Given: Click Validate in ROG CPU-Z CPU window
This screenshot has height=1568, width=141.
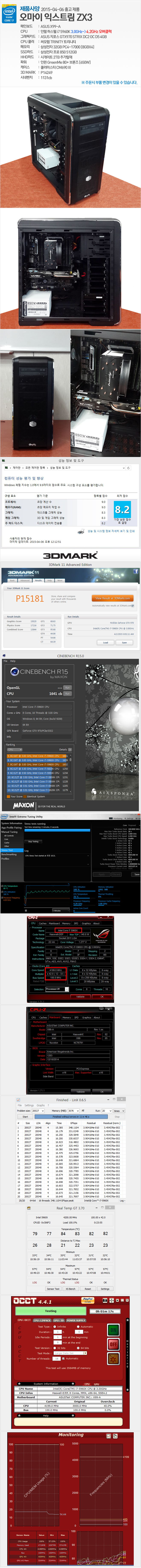Looking at the screenshot, I should click(x=81, y=996).
